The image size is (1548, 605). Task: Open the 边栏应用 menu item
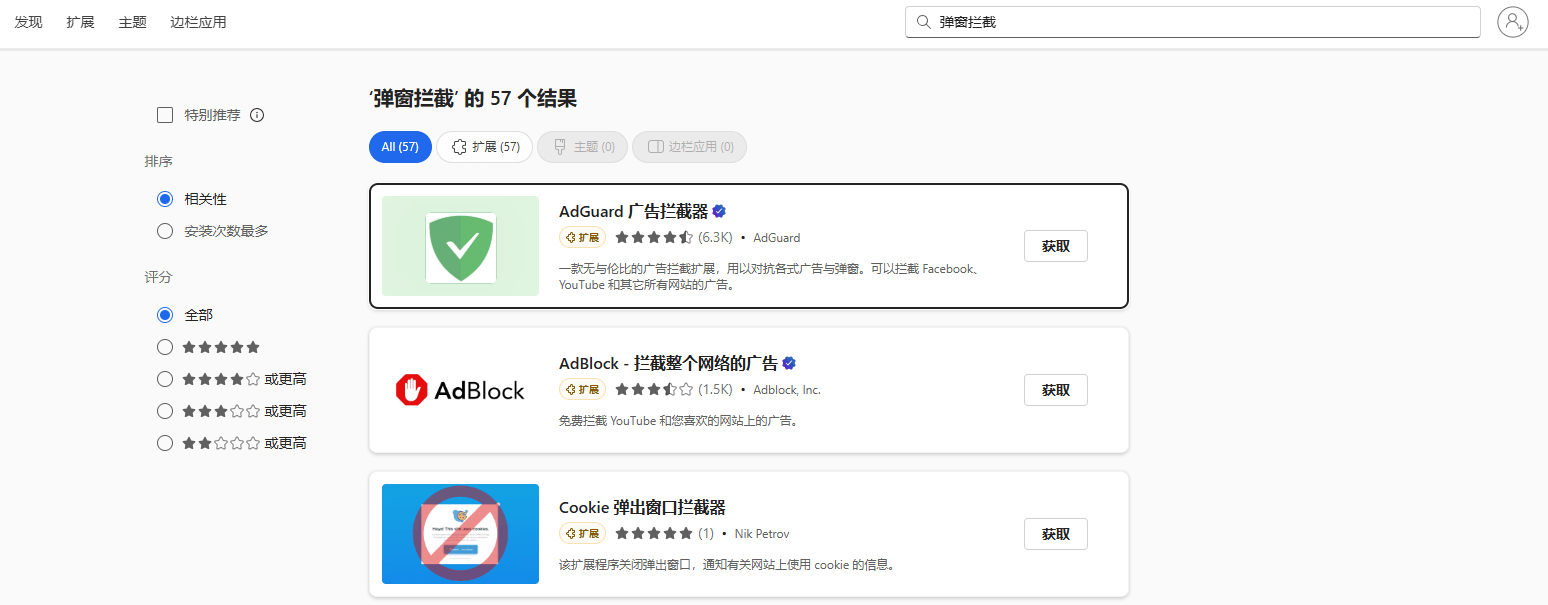199,21
